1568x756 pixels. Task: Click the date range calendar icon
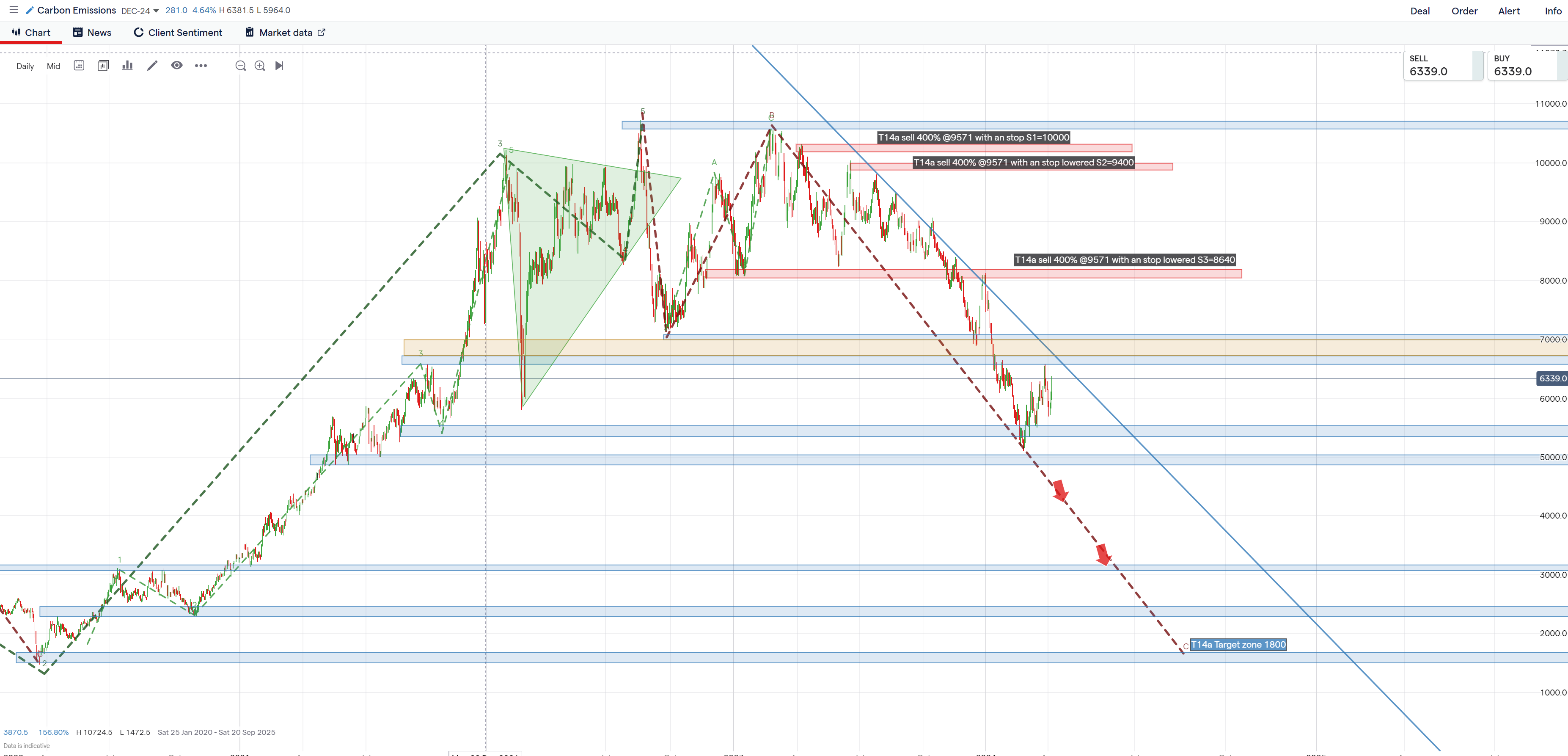[x=79, y=66]
